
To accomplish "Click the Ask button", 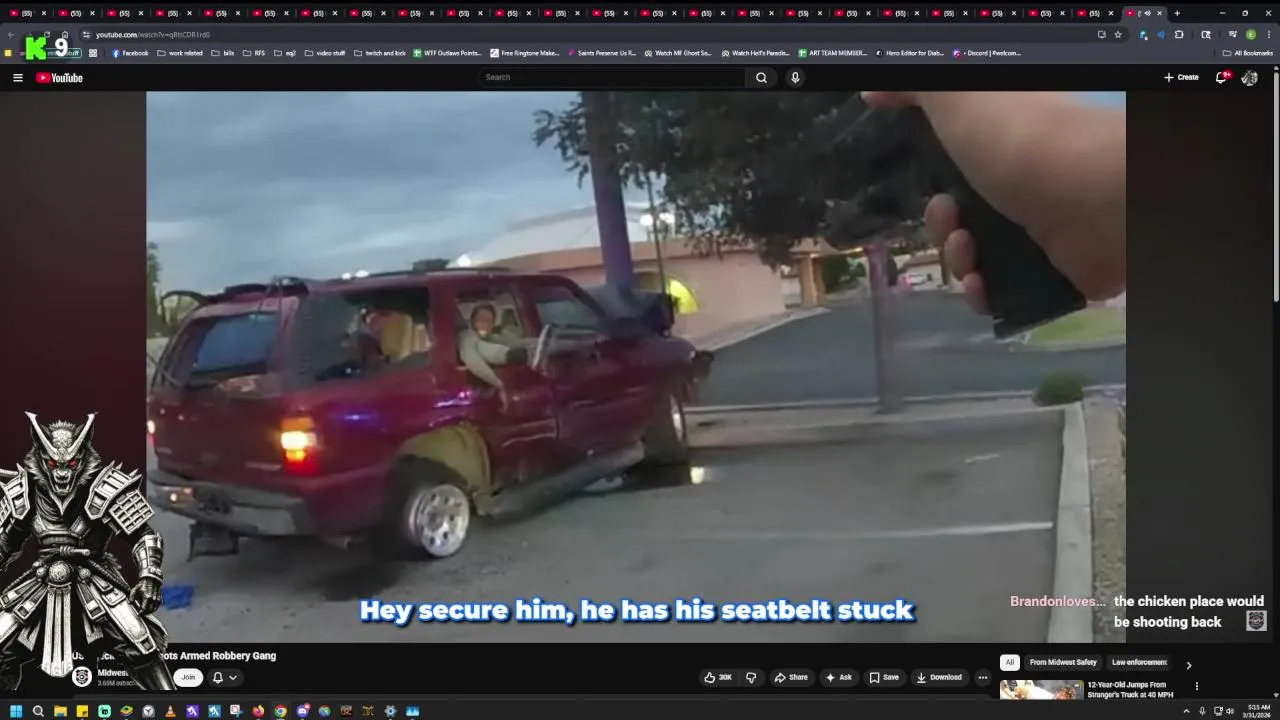I will [x=838, y=677].
